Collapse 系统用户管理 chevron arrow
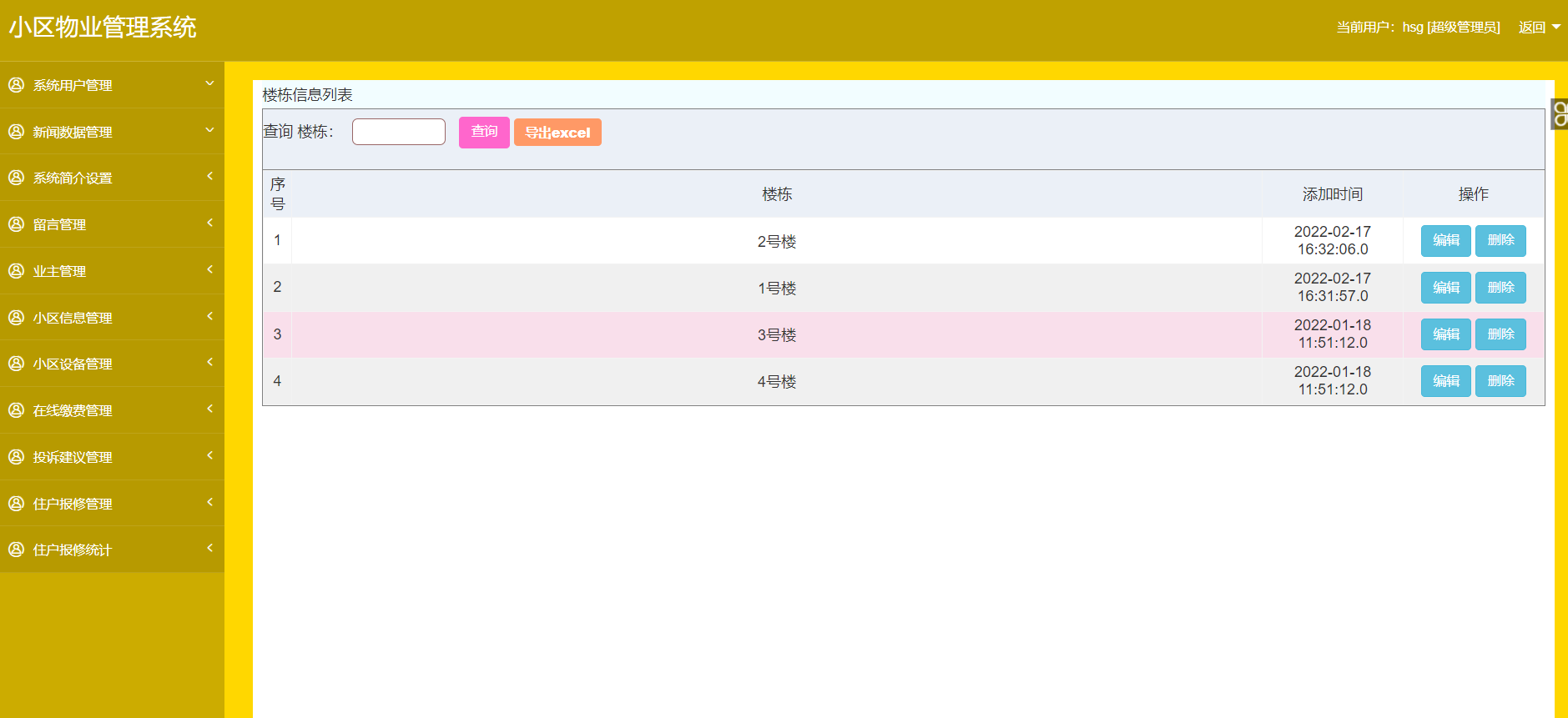The height and width of the screenshot is (718, 1568). click(209, 83)
